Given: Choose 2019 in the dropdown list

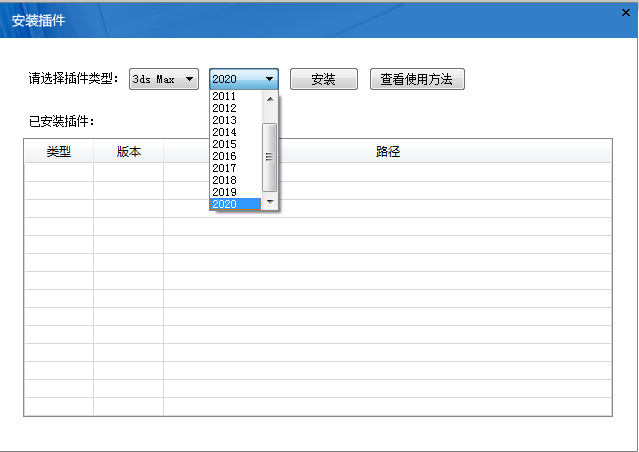Looking at the screenshot, I should (225, 192).
